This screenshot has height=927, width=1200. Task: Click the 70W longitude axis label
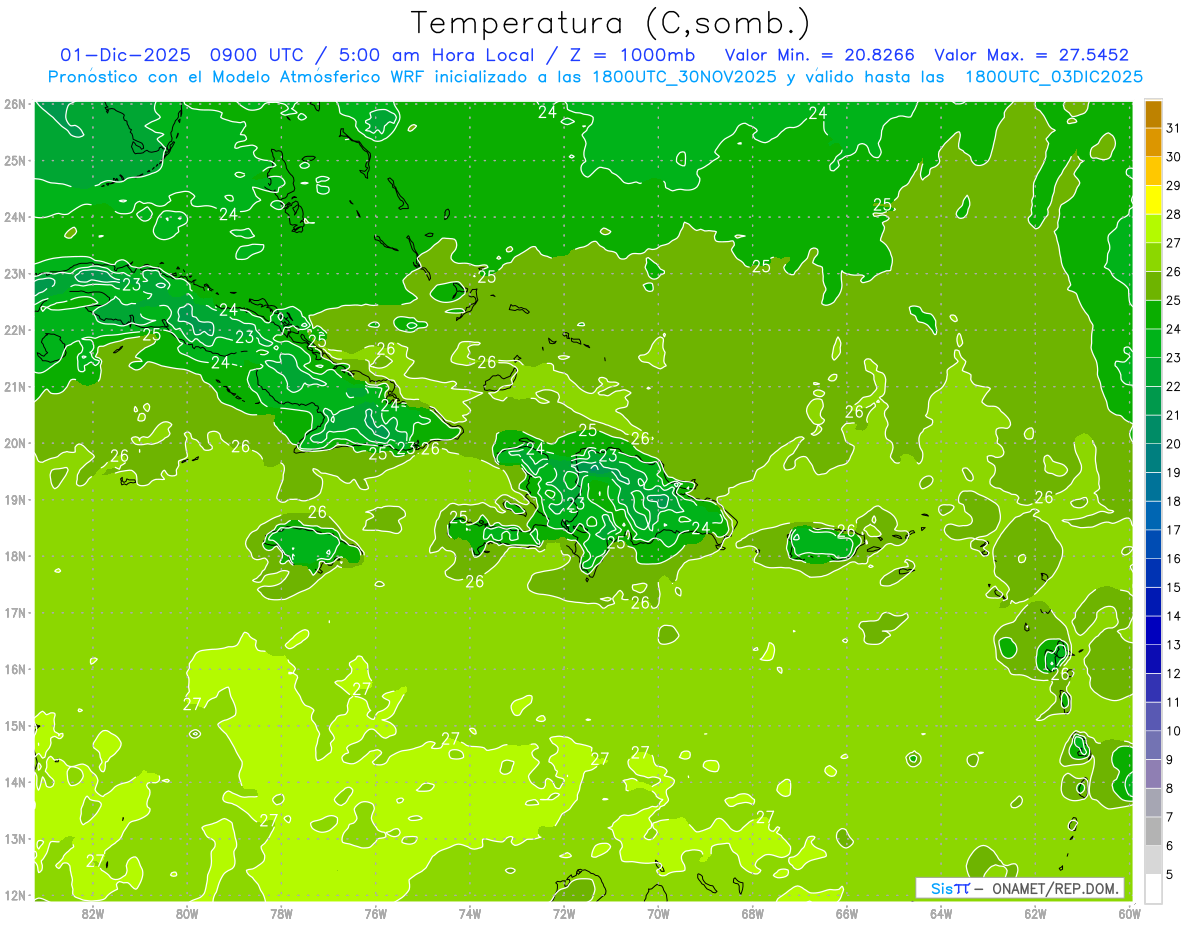click(658, 913)
